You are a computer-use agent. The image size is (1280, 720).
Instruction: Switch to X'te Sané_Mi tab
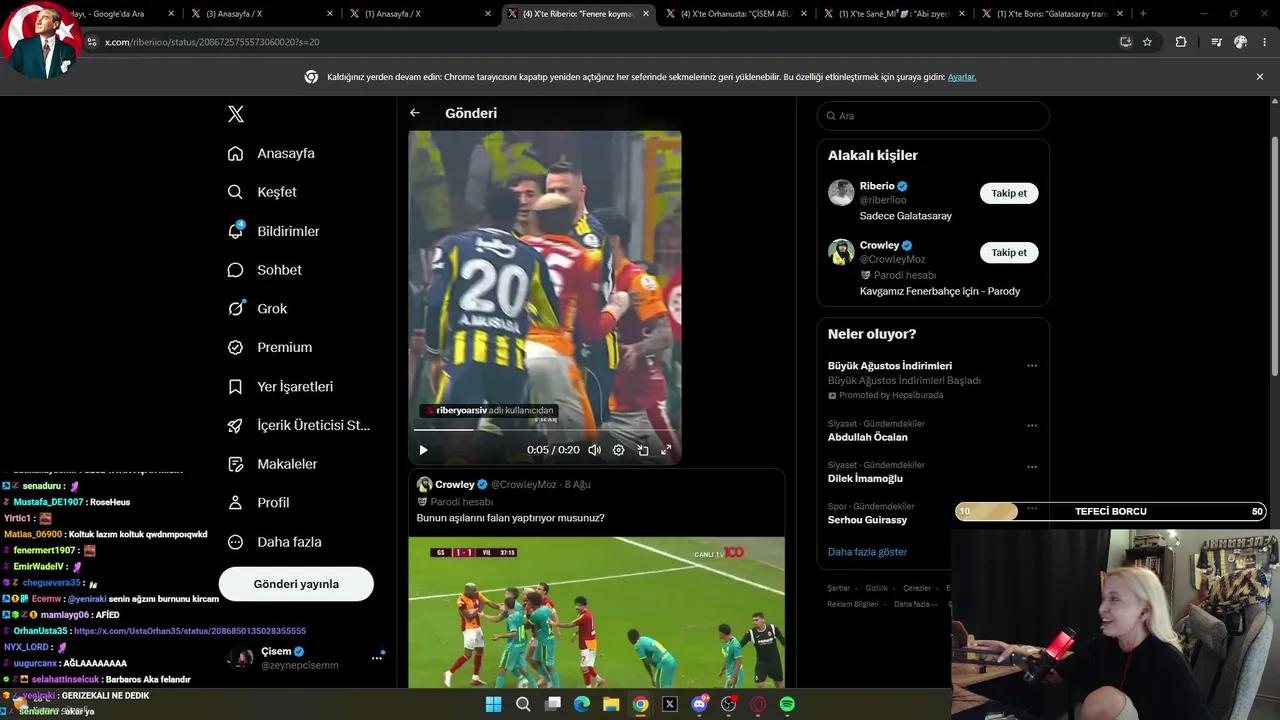(x=894, y=14)
